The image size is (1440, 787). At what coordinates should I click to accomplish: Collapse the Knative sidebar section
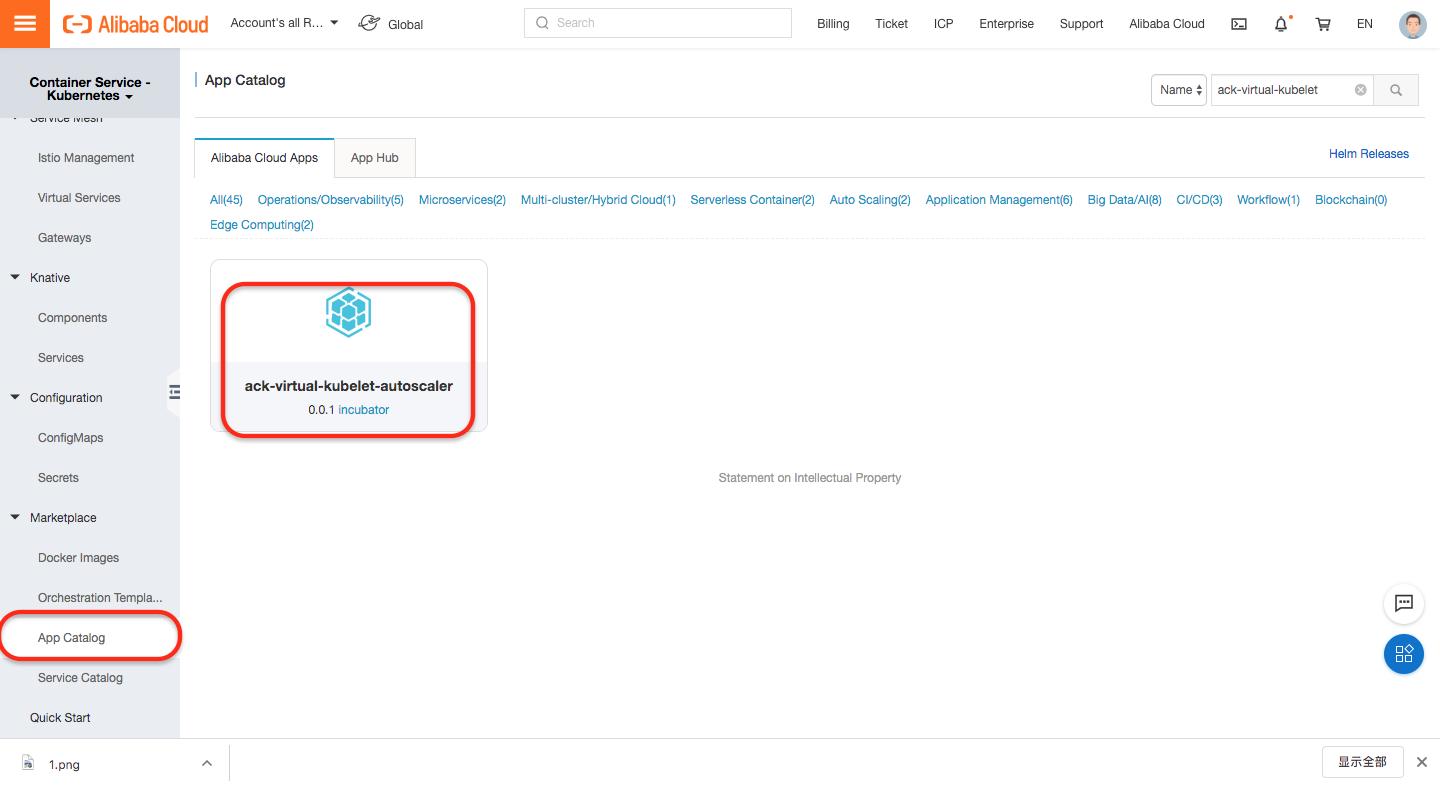click(15, 277)
